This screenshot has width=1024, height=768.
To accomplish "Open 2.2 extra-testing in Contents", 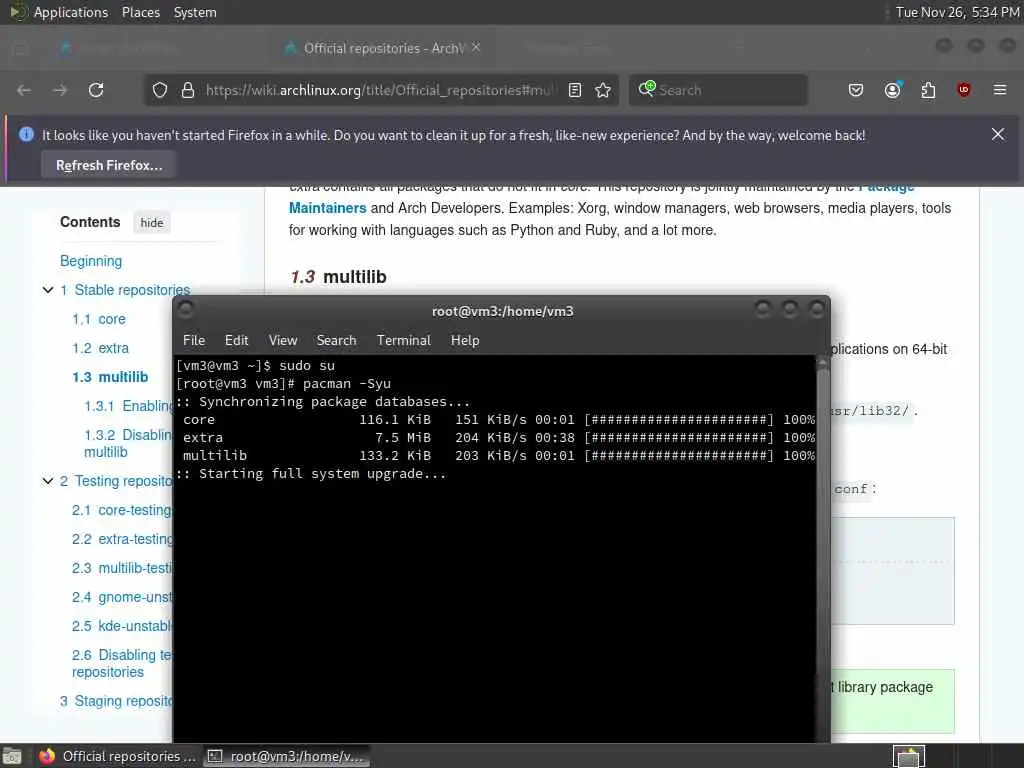I will [x=122, y=539].
